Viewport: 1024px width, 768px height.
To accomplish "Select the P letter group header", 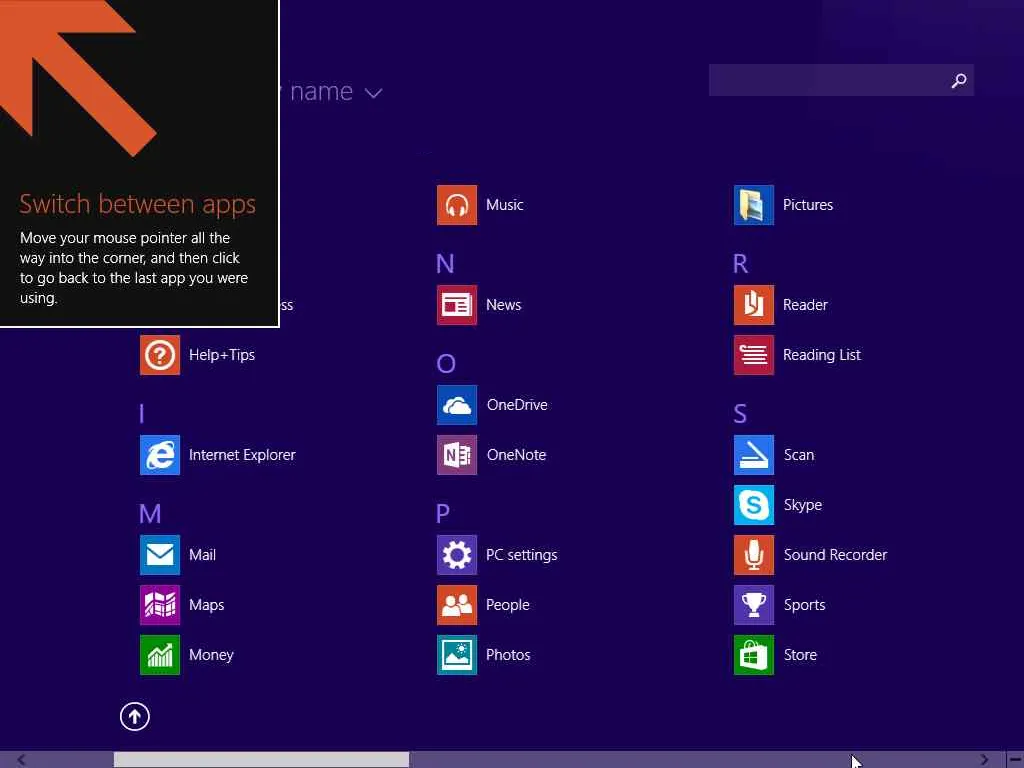I will (x=443, y=514).
